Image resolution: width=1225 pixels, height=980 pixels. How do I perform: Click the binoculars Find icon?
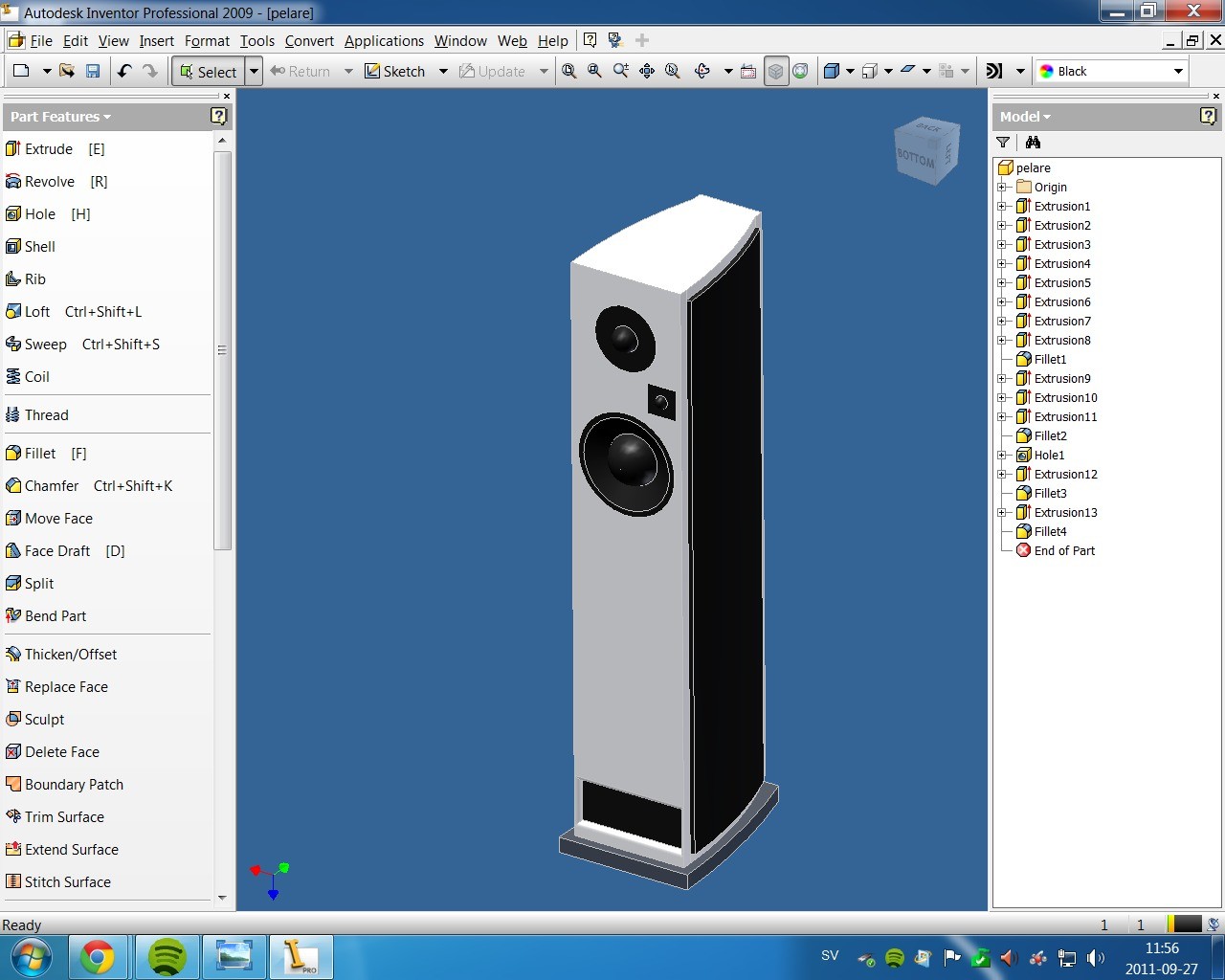tap(1033, 143)
